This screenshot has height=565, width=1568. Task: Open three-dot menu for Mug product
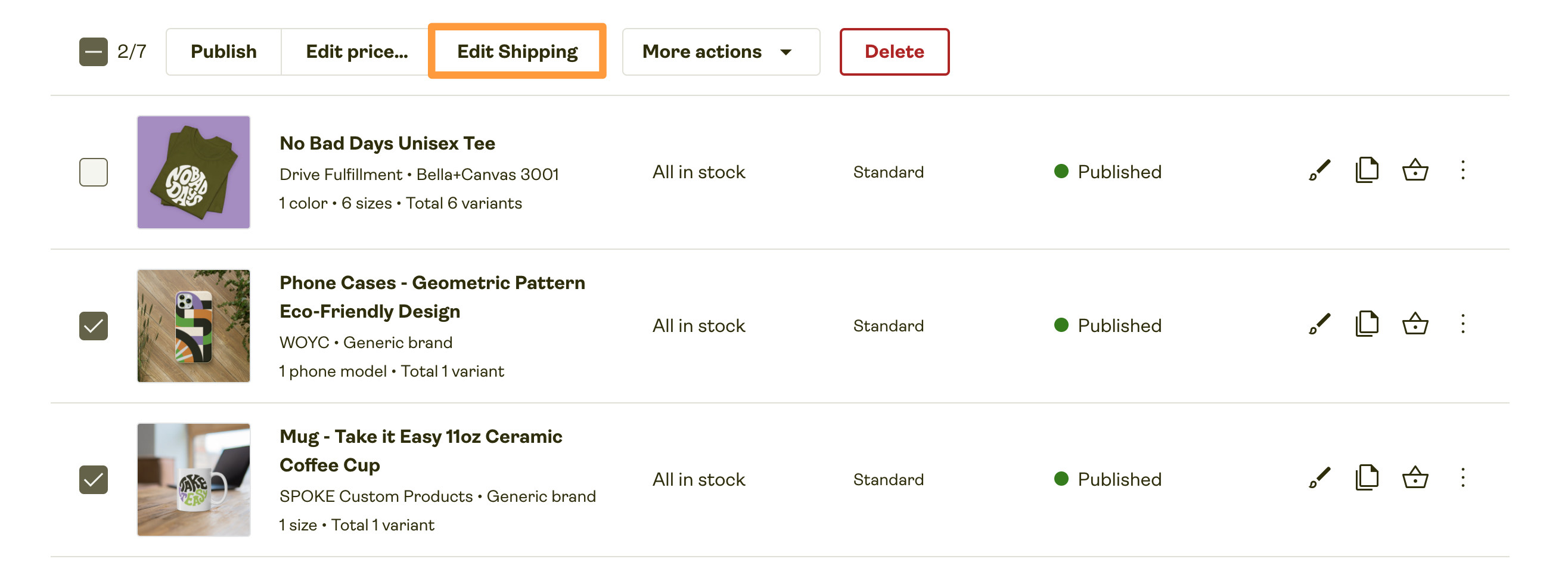(1463, 479)
